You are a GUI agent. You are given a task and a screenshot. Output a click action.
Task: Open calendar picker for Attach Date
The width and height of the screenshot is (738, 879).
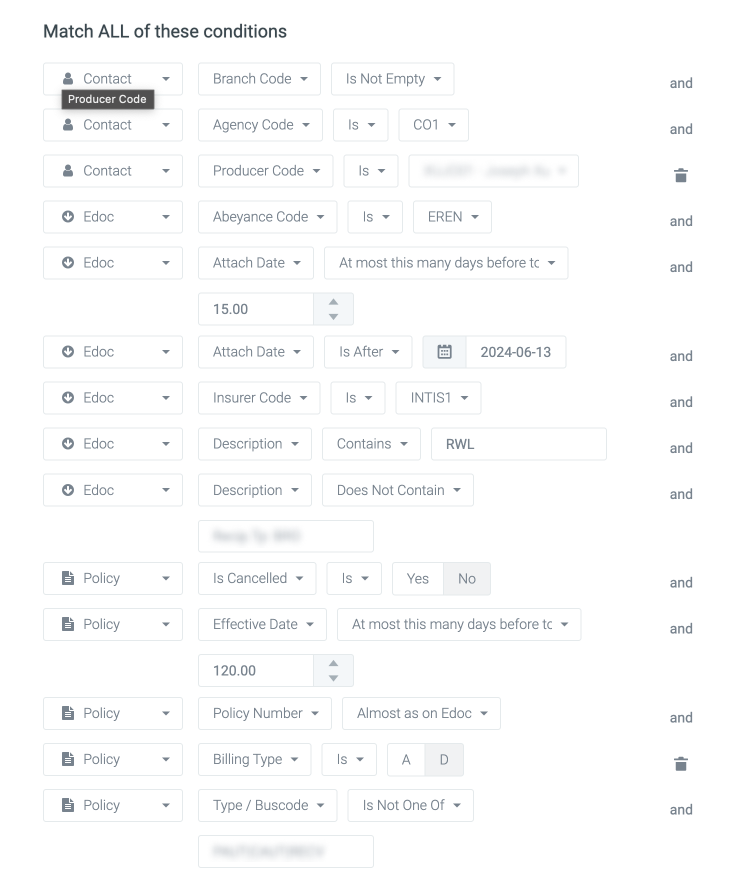click(x=445, y=352)
